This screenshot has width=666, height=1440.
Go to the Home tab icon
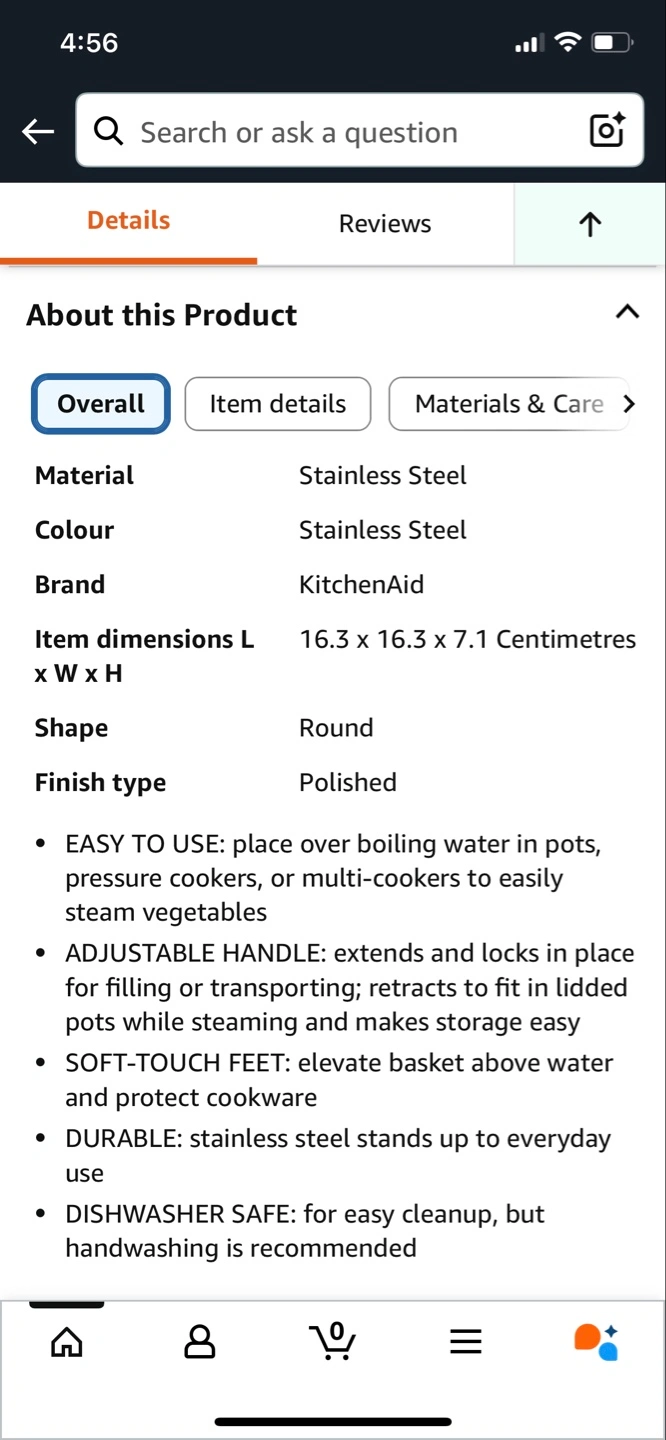pos(67,1342)
